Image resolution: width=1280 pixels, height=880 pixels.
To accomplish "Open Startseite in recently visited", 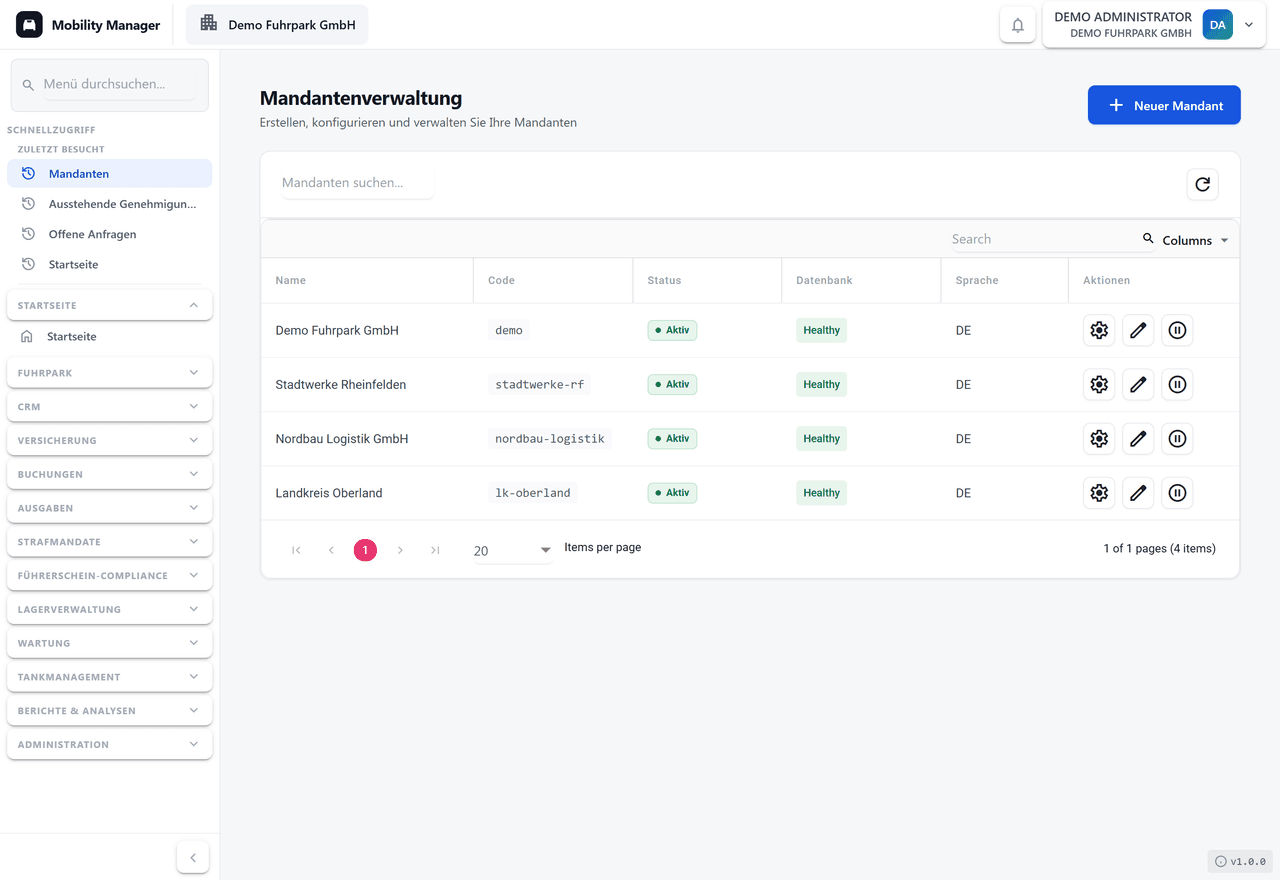I will [x=110, y=264].
